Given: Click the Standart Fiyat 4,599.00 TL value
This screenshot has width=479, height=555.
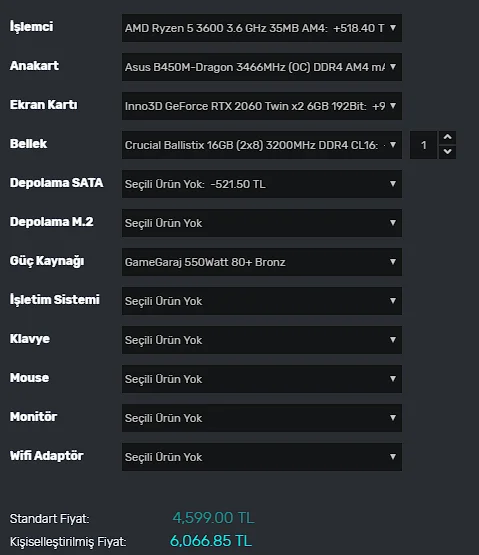Looking at the screenshot, I should coord(213,518).
